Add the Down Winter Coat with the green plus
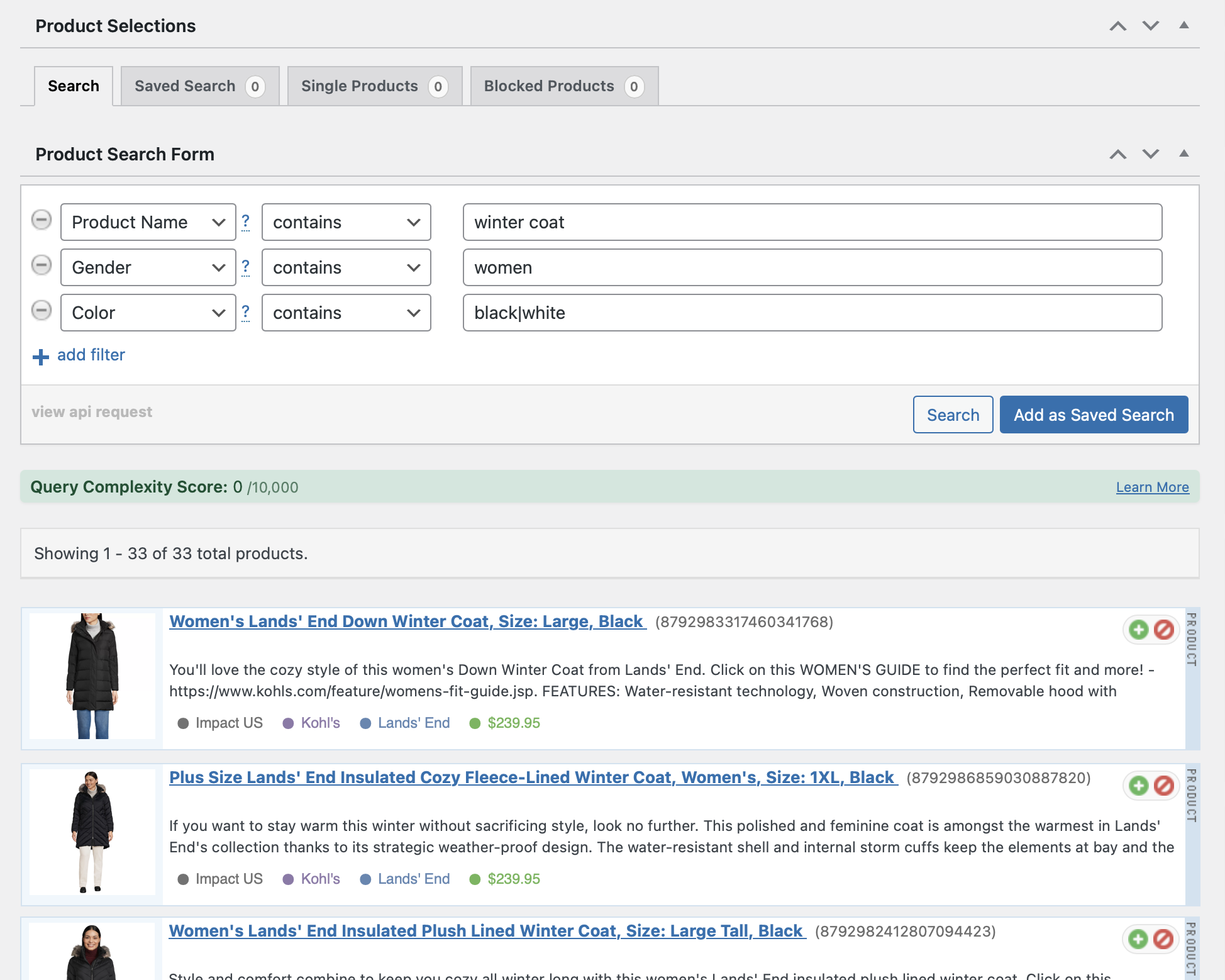The image size is (1225, 980). [x=1138, y=630]
